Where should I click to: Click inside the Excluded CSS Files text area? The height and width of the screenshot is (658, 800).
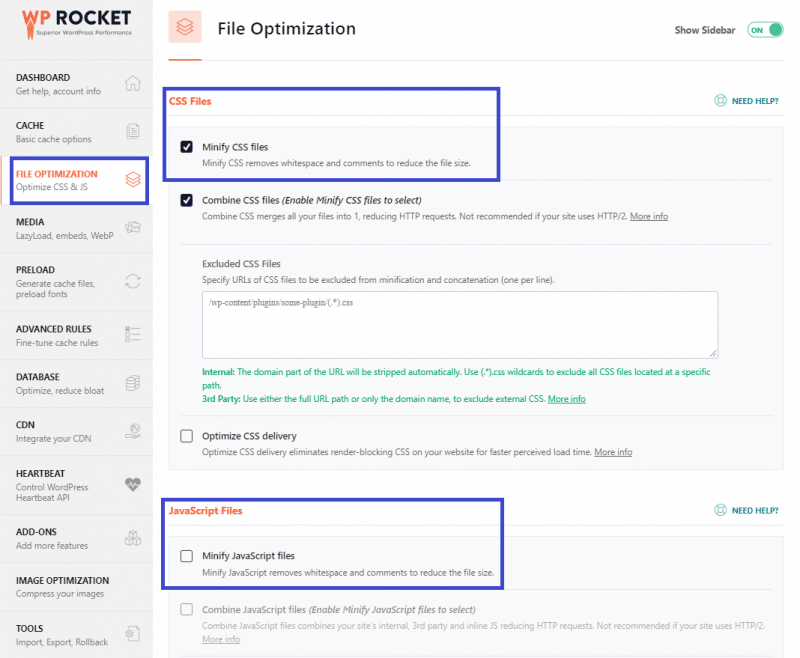click(x=459, y=325)
